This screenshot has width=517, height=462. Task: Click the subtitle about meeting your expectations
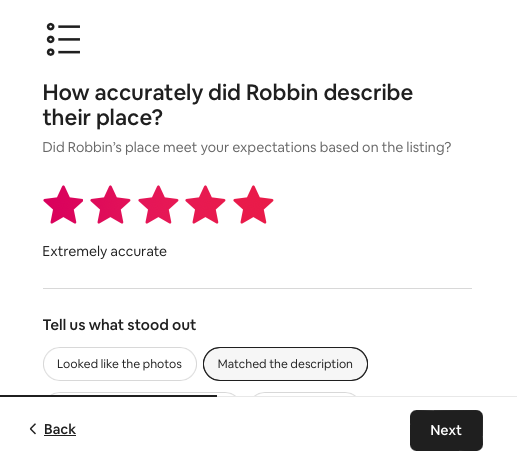247,147
